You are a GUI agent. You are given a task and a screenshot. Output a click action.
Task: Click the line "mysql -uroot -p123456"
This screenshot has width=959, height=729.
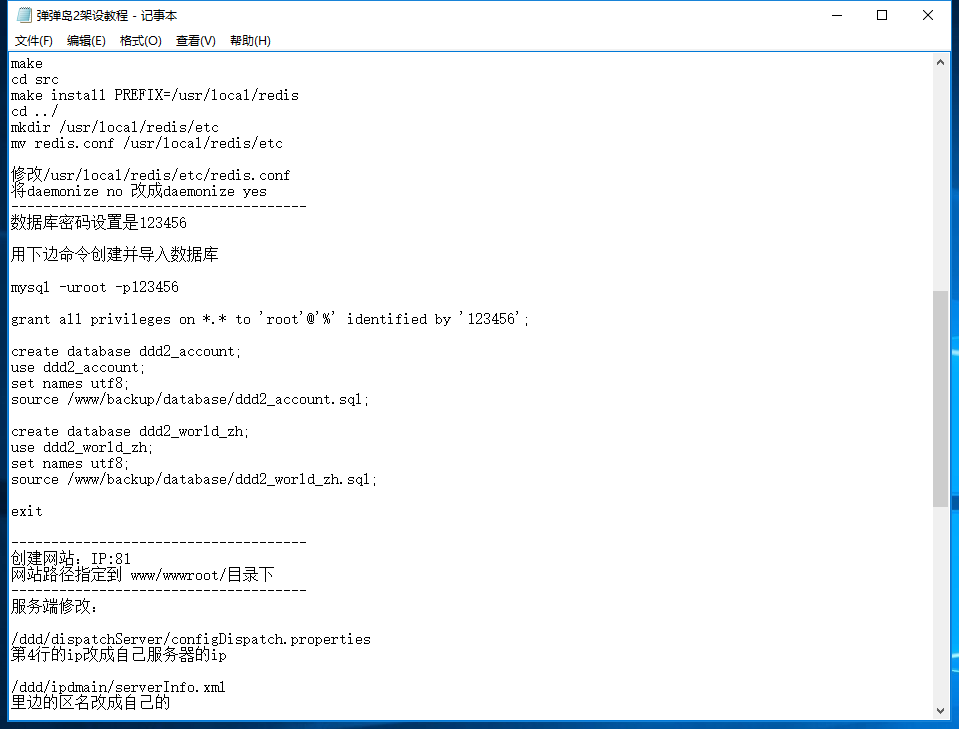pyautogui.click(x=95, y=287)
